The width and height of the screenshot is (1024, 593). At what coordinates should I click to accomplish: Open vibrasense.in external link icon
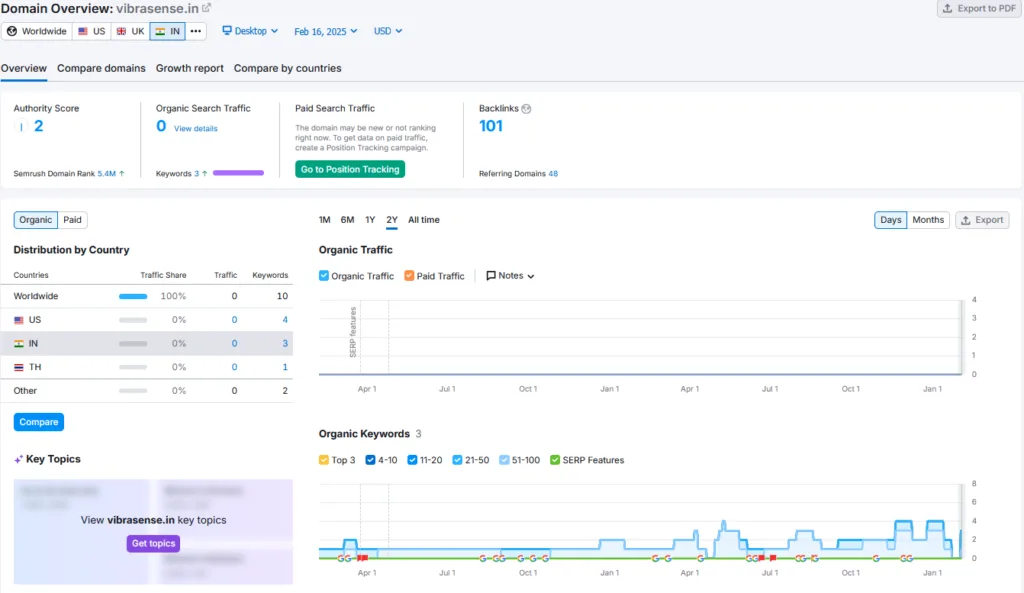[x=206, y=8]
